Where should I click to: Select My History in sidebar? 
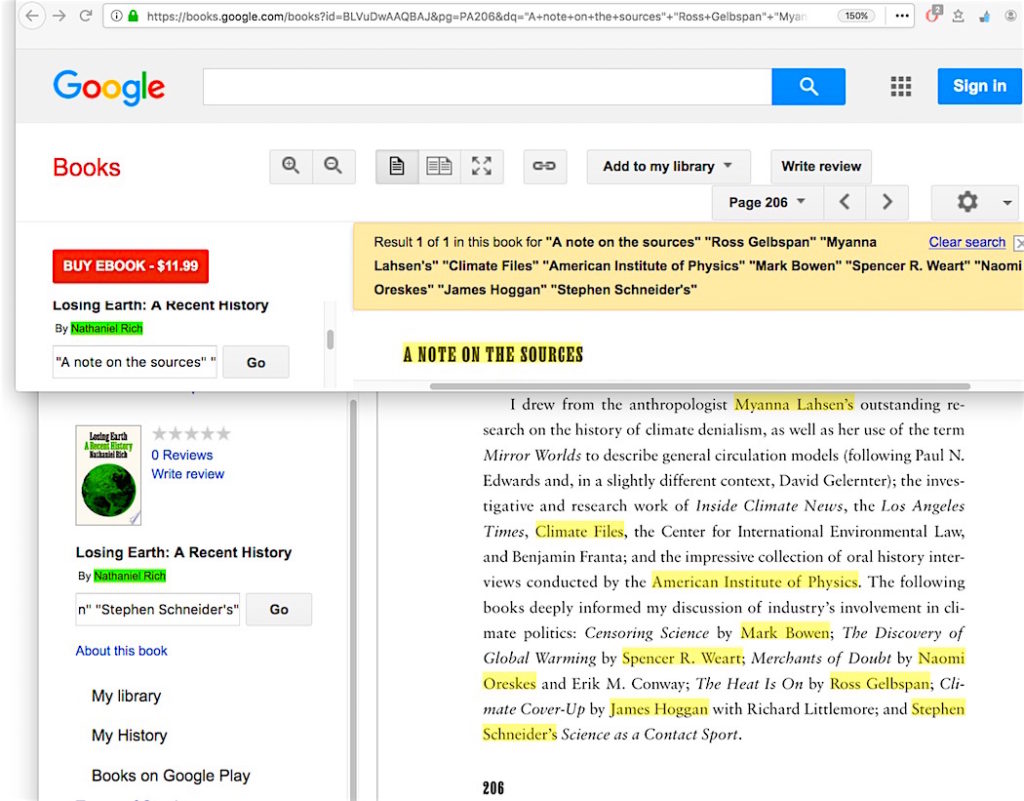coord(129,736)
